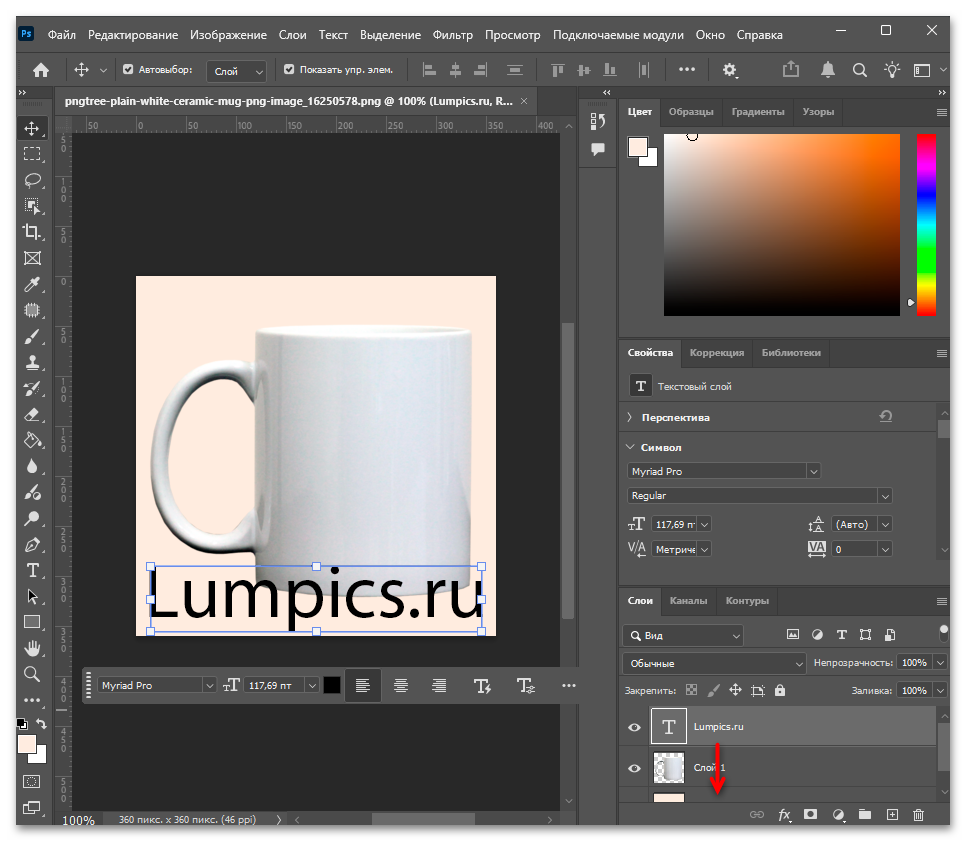Open the Фильтр menu
This screenshot has height=841, width=966.
[452, 35]
